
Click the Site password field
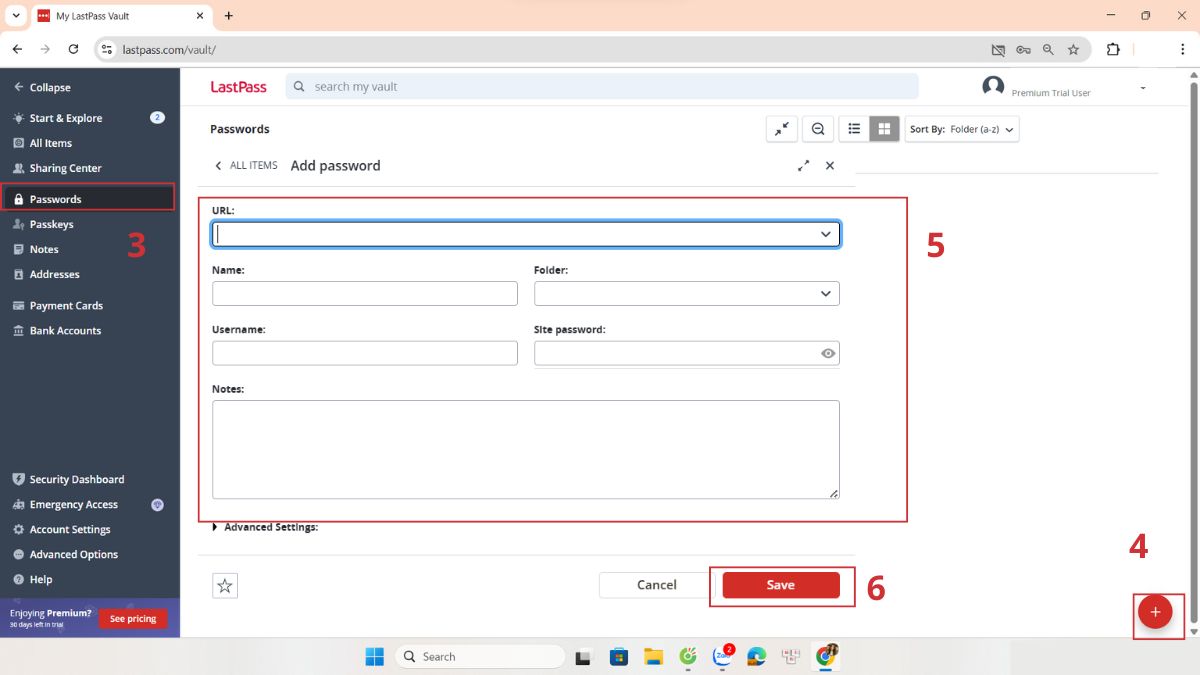coord(687,353)
